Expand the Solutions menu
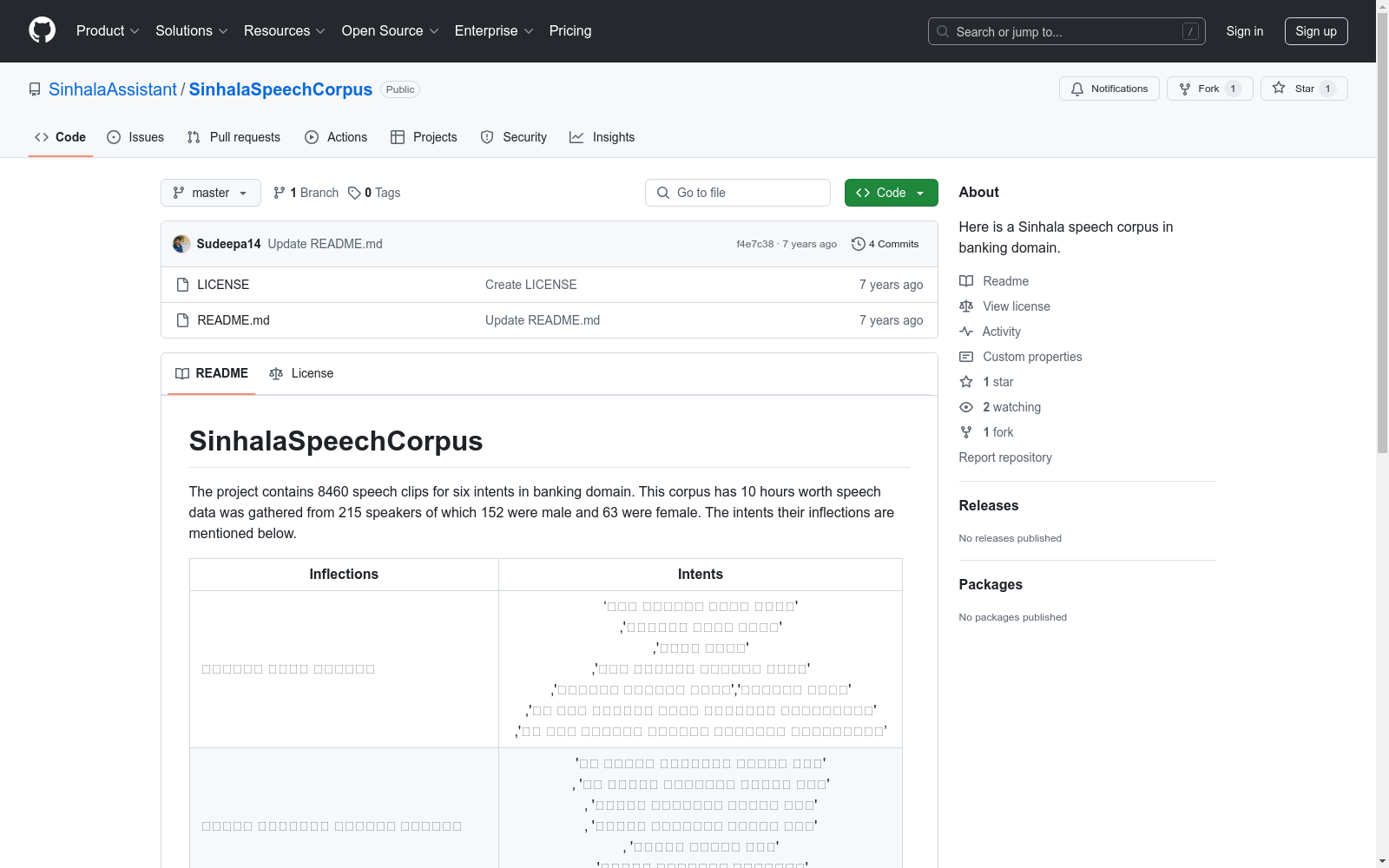Image resolution: width=1389 pixels, height=868 pixels. (x=191, y=31)
